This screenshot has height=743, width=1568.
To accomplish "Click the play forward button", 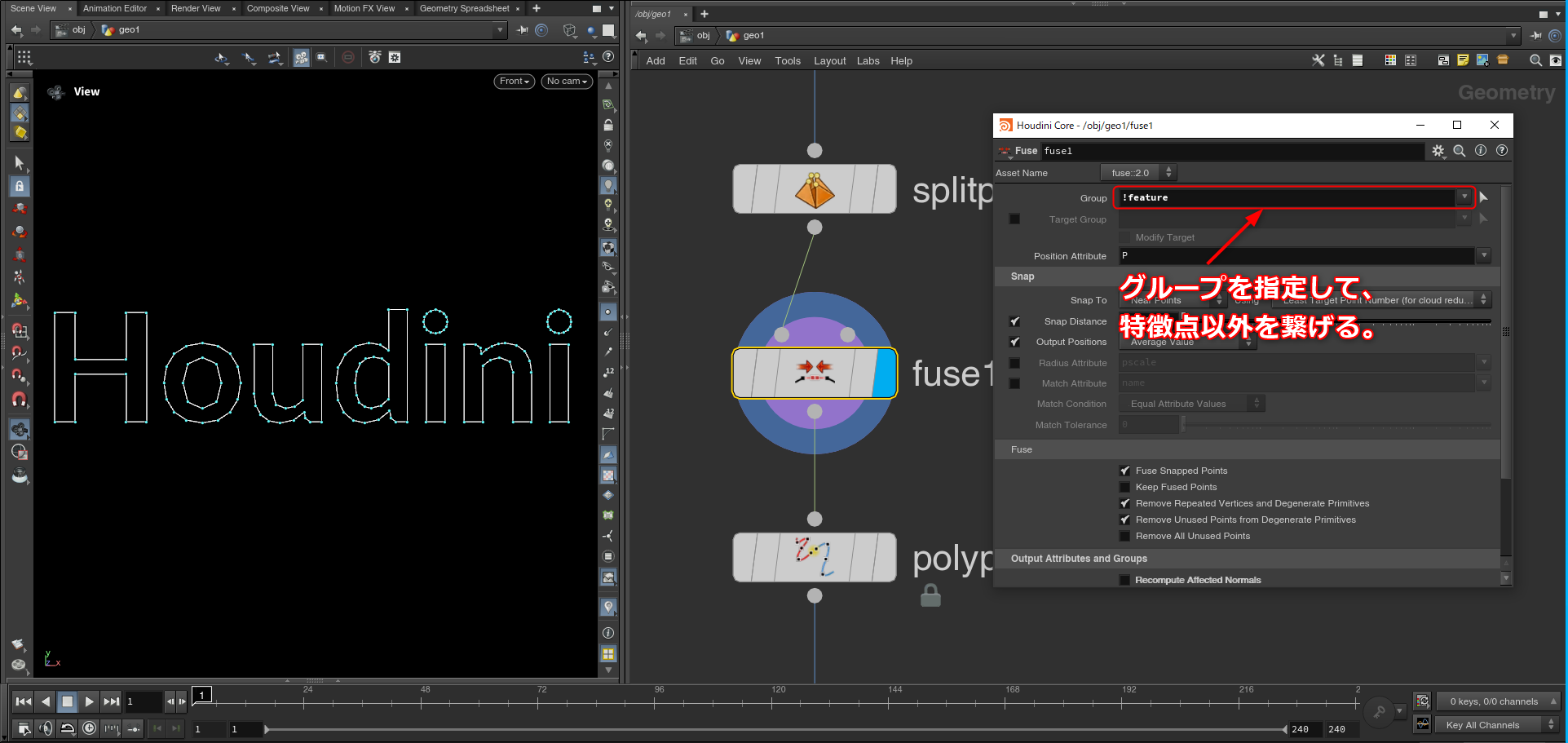I will tap(90, 701).
